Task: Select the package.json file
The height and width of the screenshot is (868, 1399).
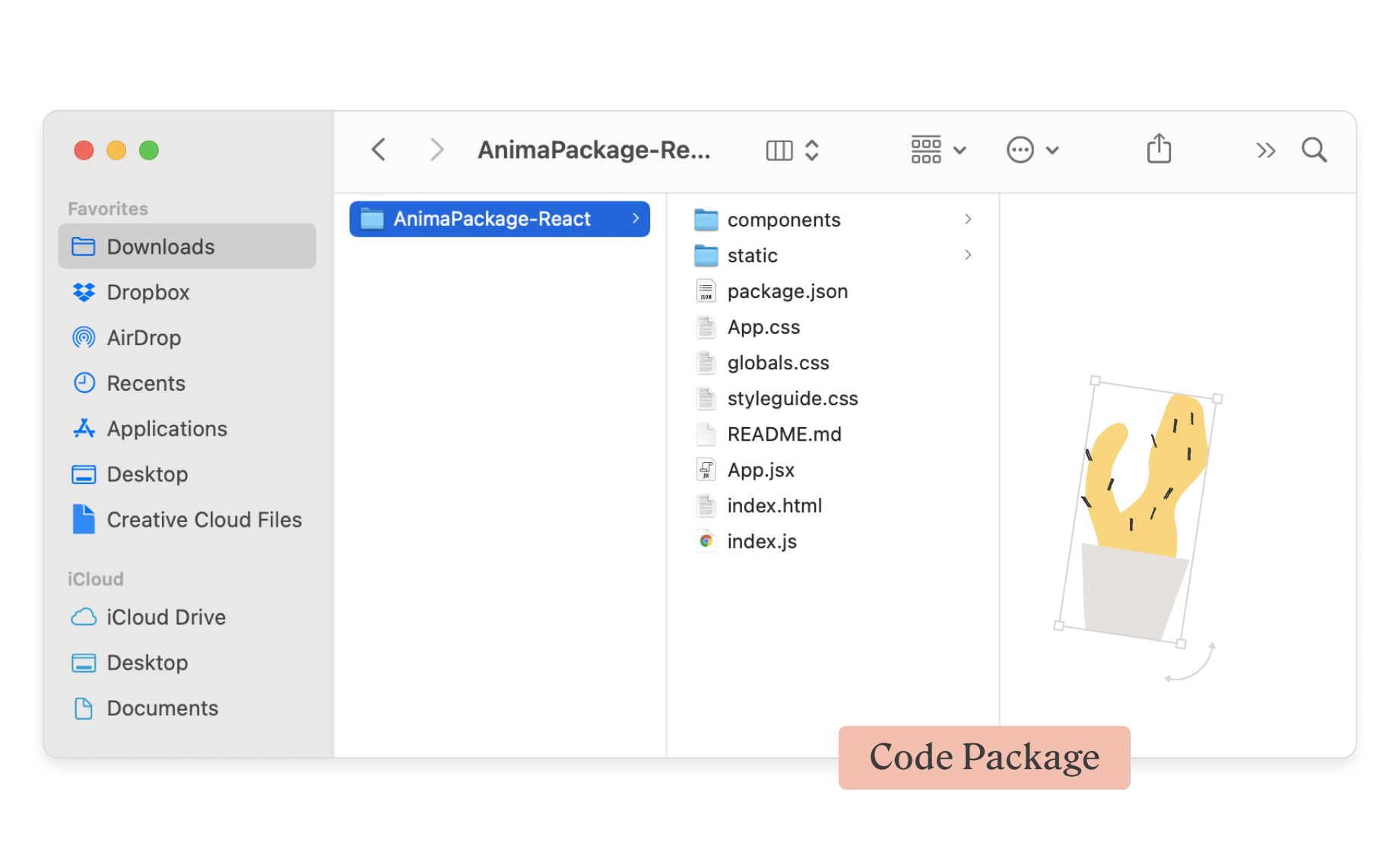Action: click(x=787, y=291)
